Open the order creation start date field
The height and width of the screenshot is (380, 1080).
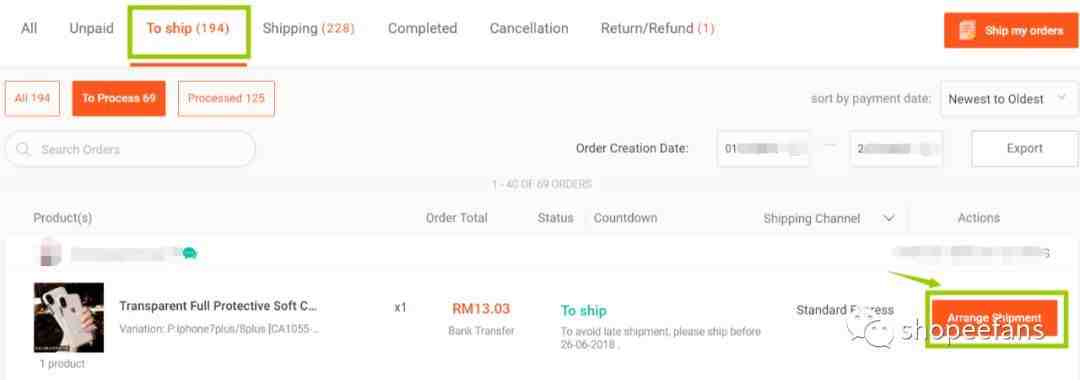coord(763,149)
